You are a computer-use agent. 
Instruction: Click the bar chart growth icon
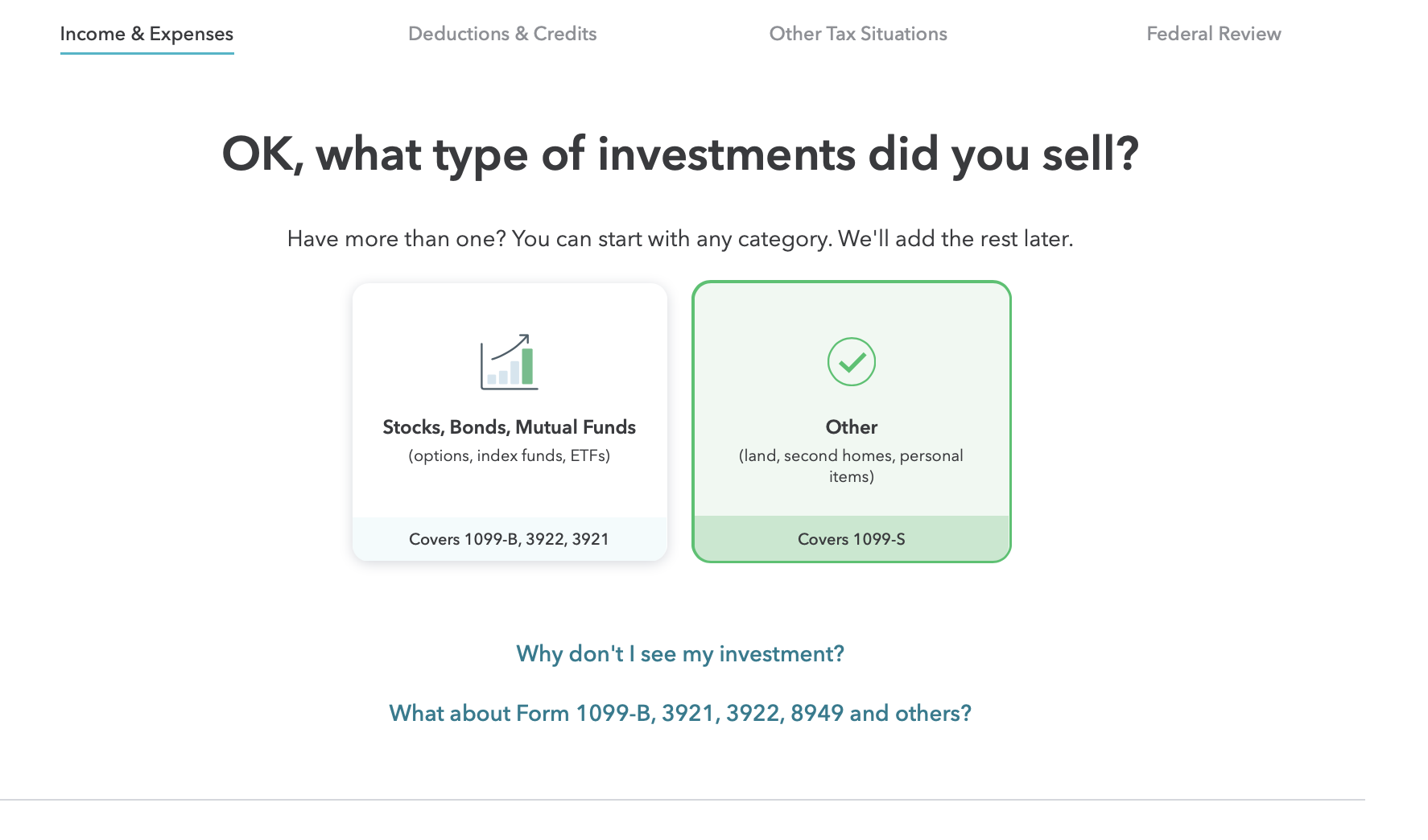click(x=509, y=363)
